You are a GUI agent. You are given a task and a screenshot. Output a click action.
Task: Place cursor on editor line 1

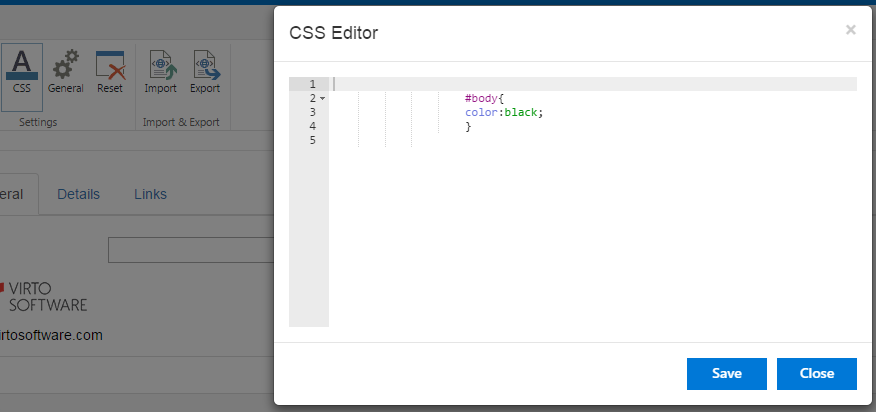coord(593,84)
